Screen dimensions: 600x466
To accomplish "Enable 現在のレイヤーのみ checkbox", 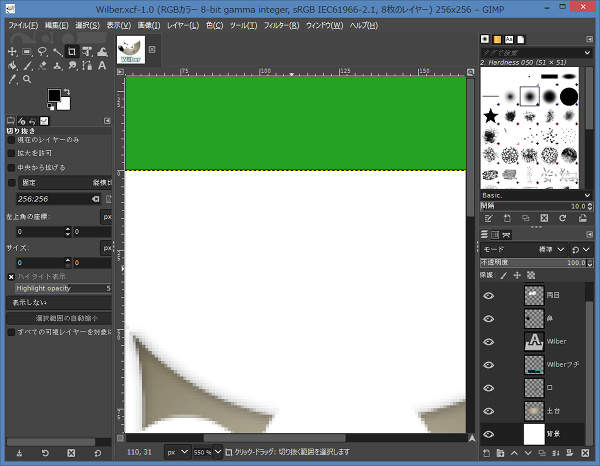I will 12,140.
